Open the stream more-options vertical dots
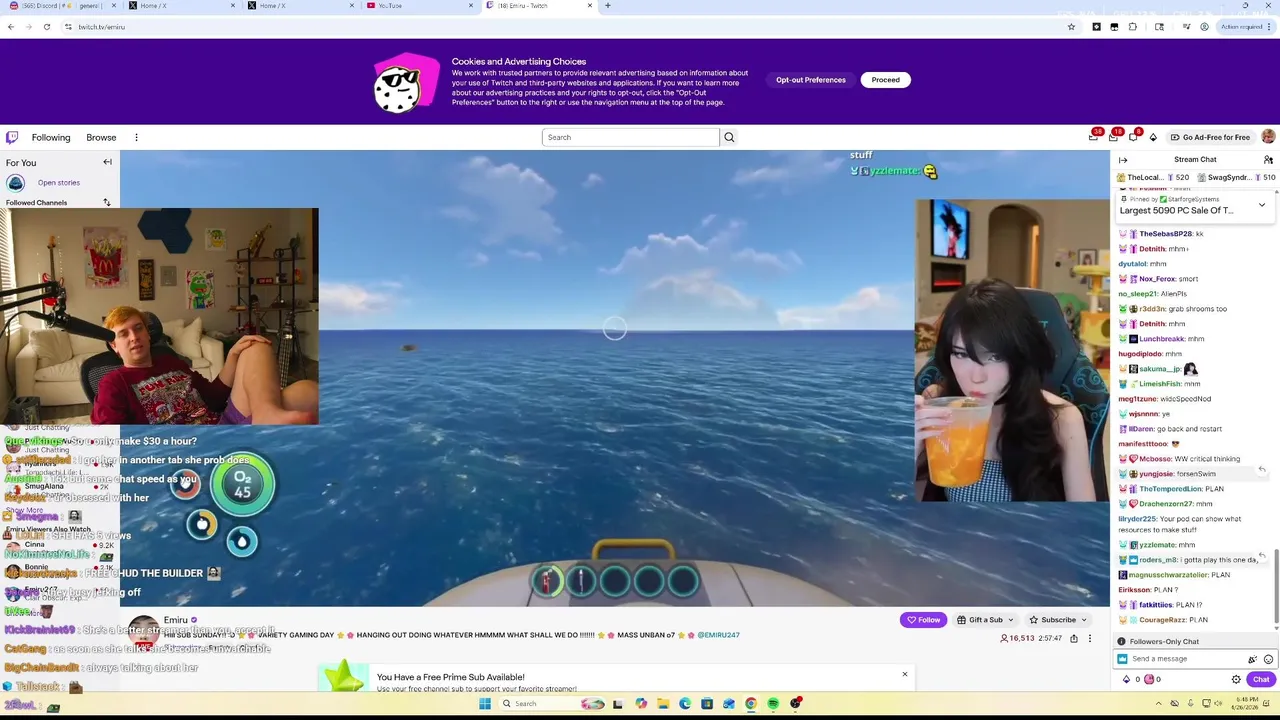Viewport: 1280px width, 720px height. point(1090,638)
